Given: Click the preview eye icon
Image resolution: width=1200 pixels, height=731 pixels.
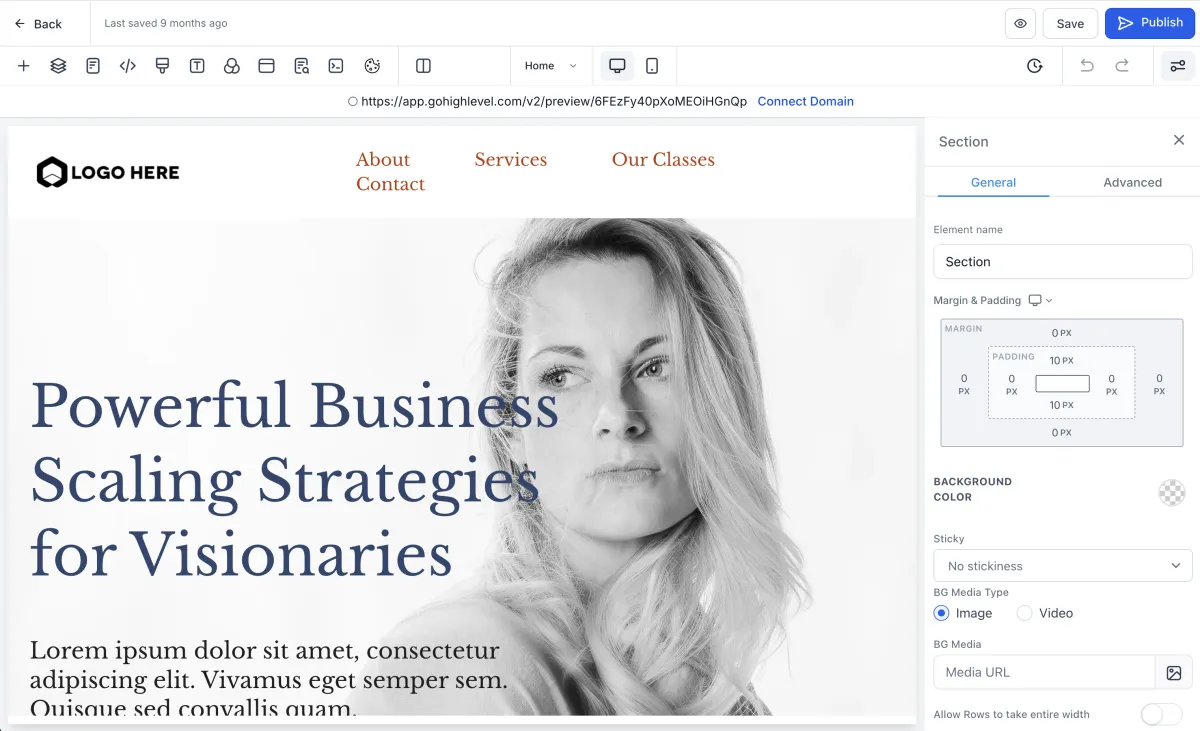Looking at the screenshot, I should 1020,23.
